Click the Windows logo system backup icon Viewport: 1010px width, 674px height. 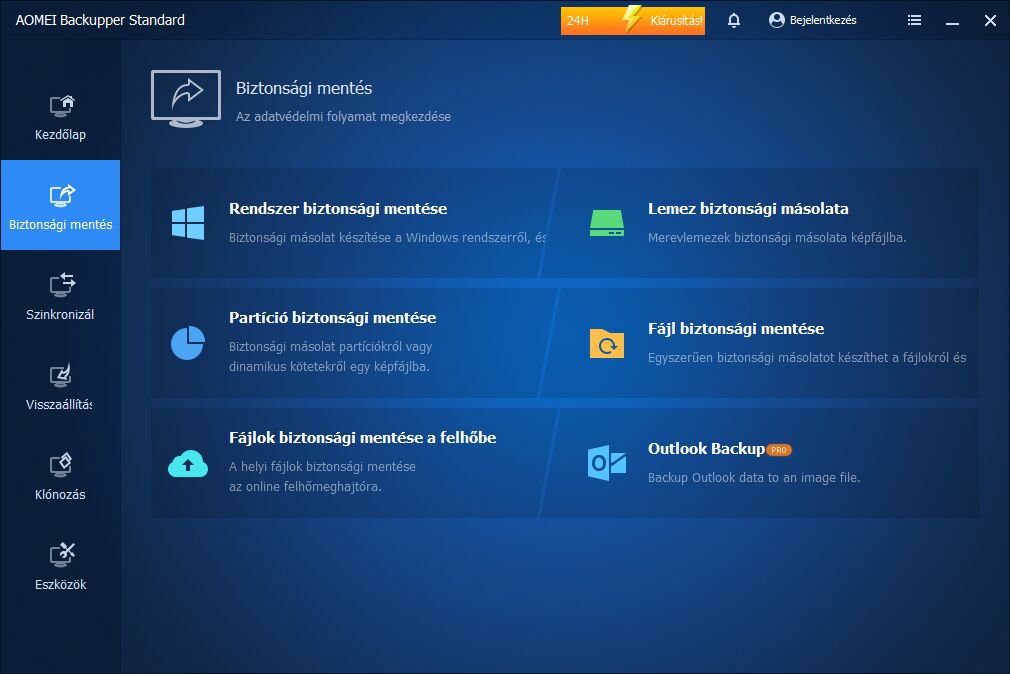pos(188,223)
